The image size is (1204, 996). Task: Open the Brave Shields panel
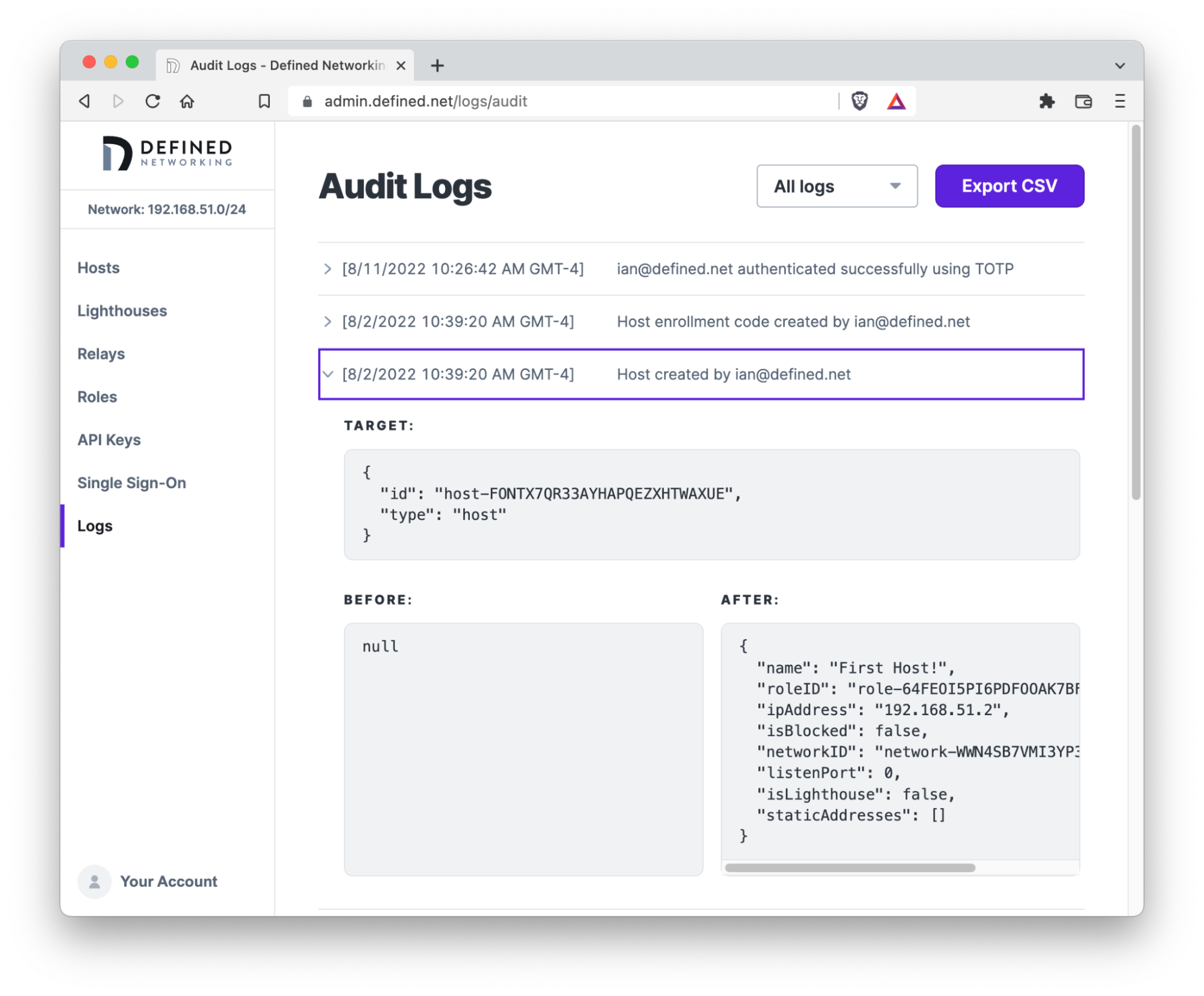[x=859, y=101]
